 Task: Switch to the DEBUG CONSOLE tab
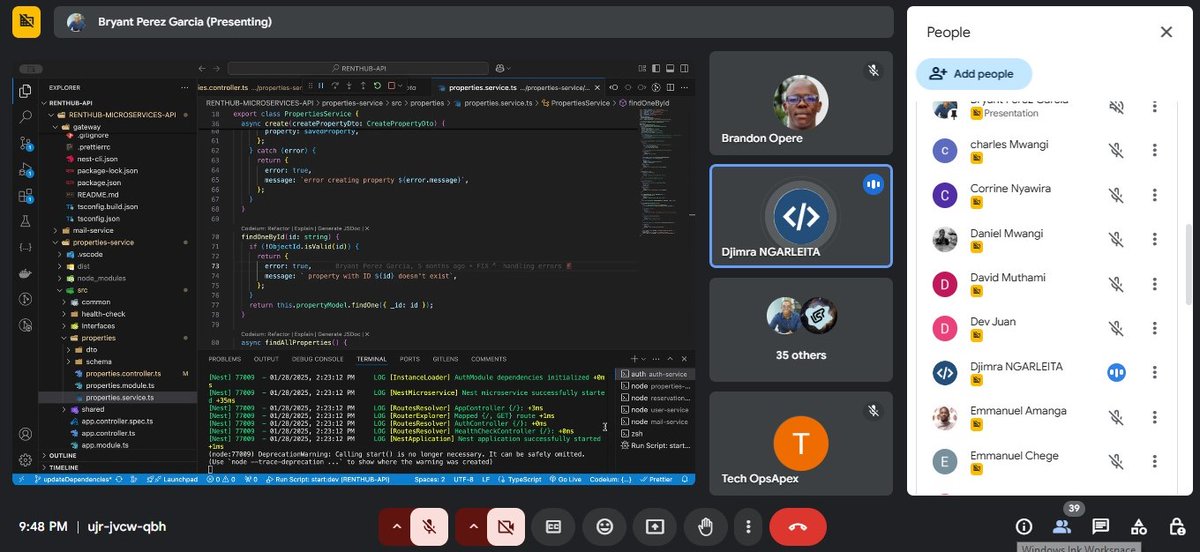click(x=318, y=359)
